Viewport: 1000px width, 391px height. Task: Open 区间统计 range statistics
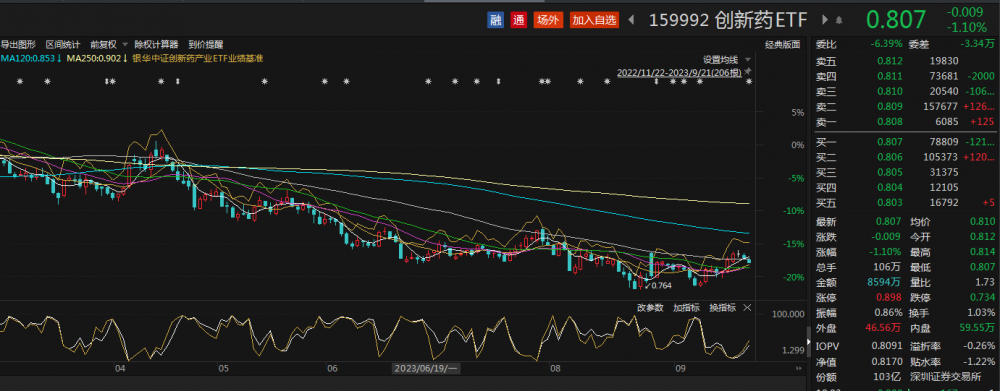[63, 45]
